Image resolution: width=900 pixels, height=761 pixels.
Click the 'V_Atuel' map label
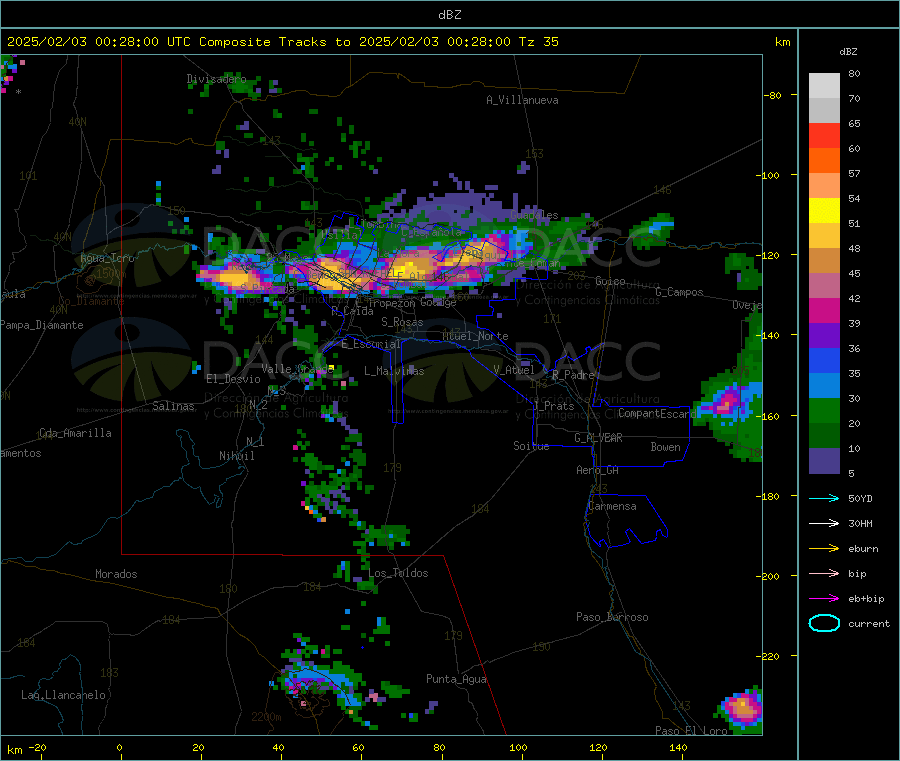pos(514,370)
